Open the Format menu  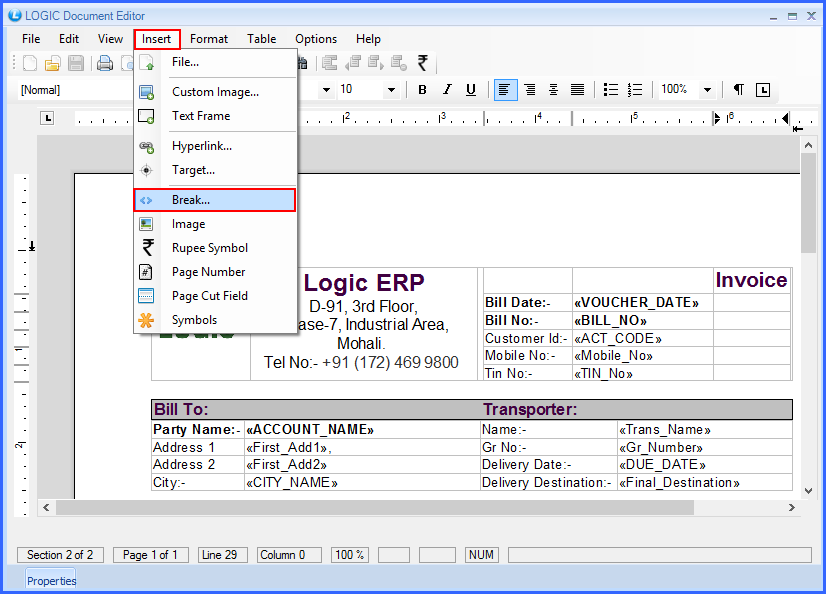[209, 39]
